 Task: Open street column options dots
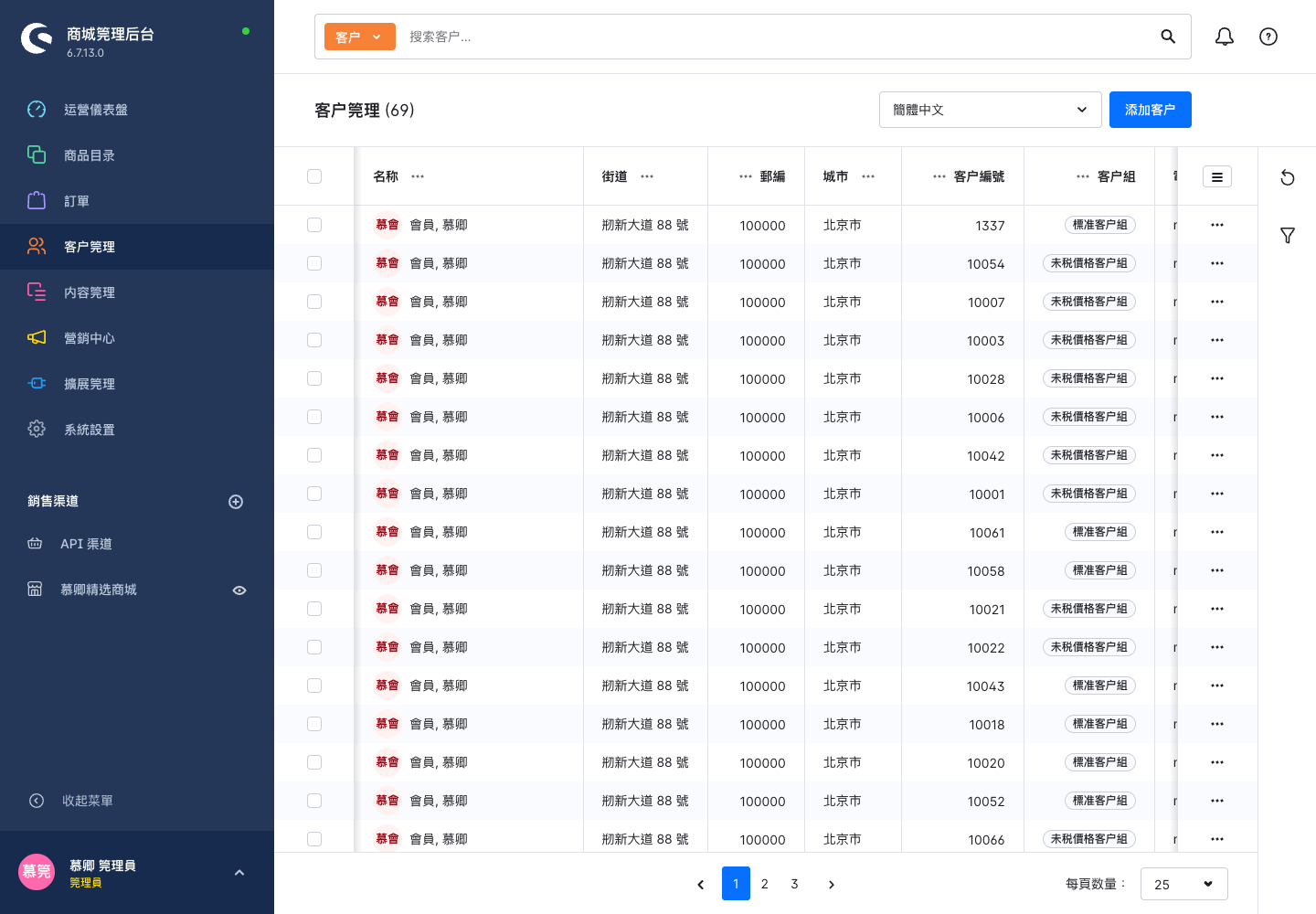(647, 176)
